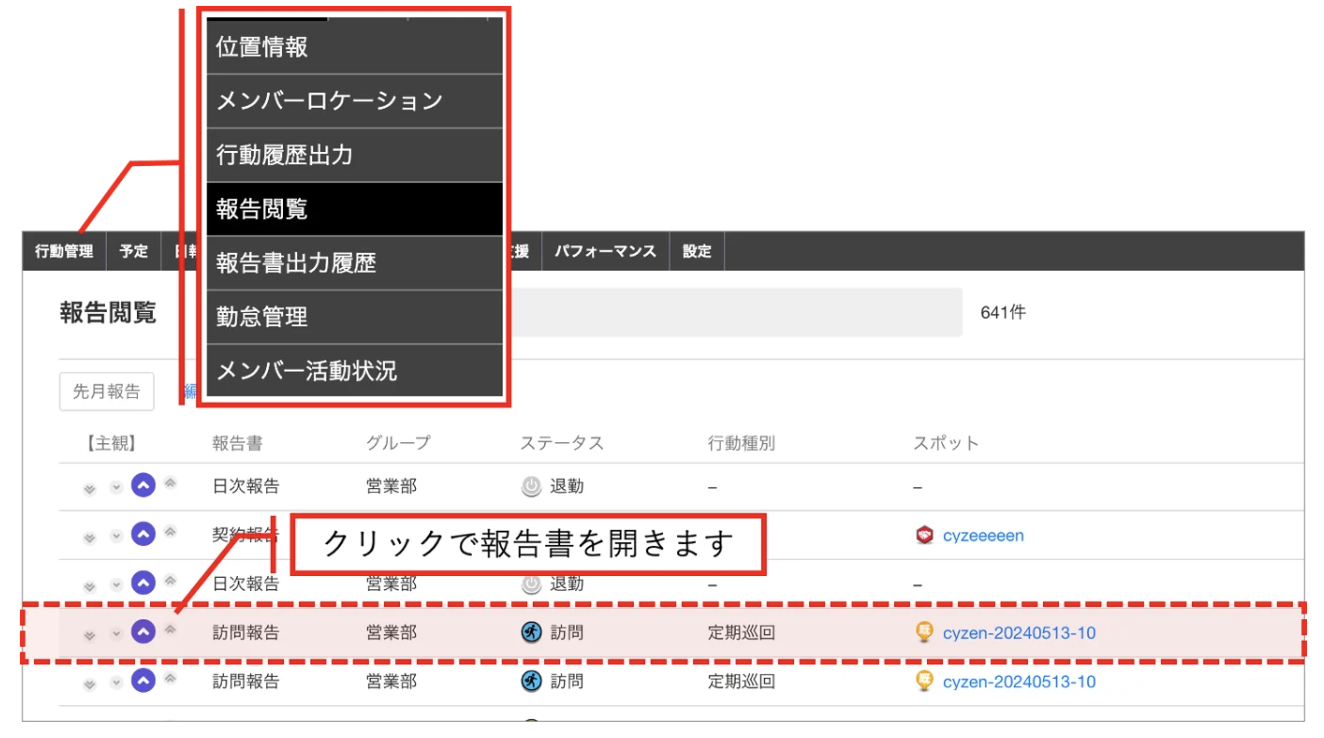Click the 行動種別 column header
The image size is (1324, 738).
[741, 442]
